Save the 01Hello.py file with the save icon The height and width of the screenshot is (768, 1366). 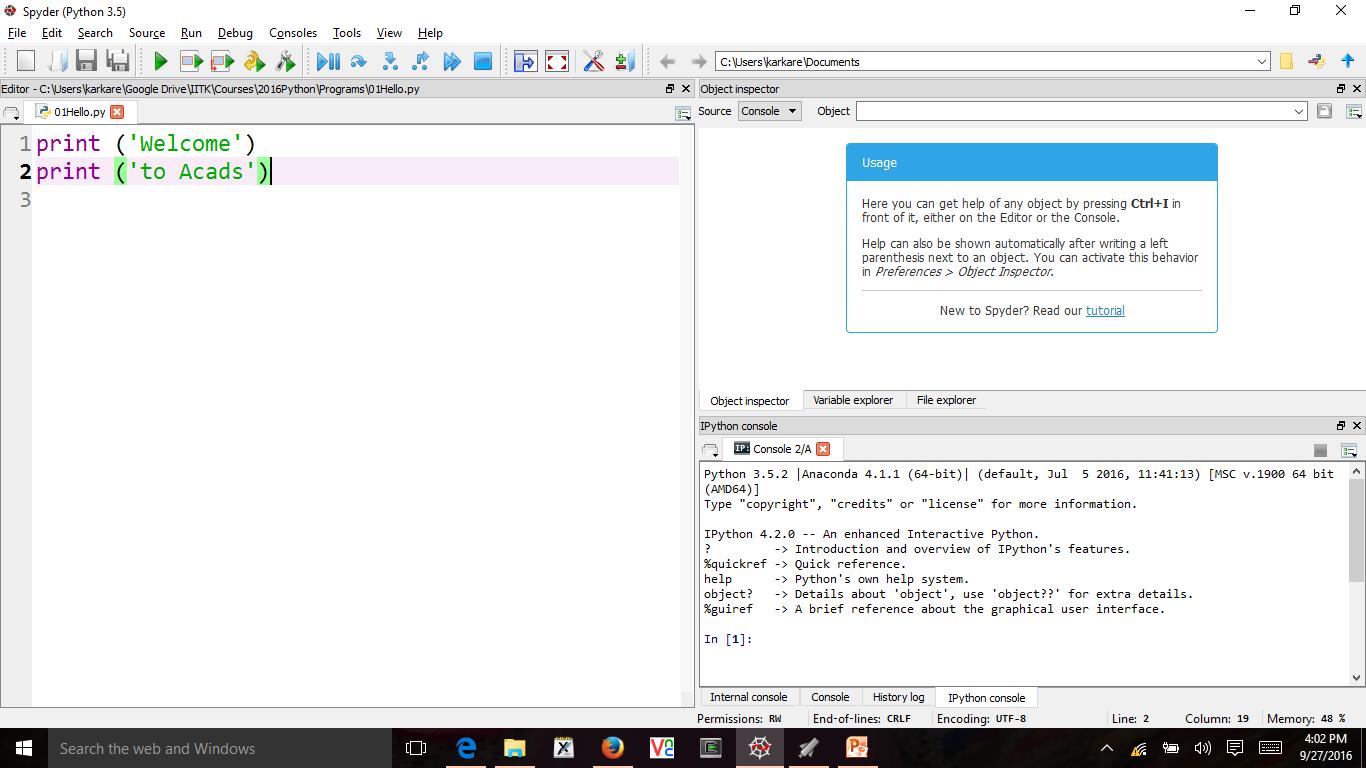point(85,60)
